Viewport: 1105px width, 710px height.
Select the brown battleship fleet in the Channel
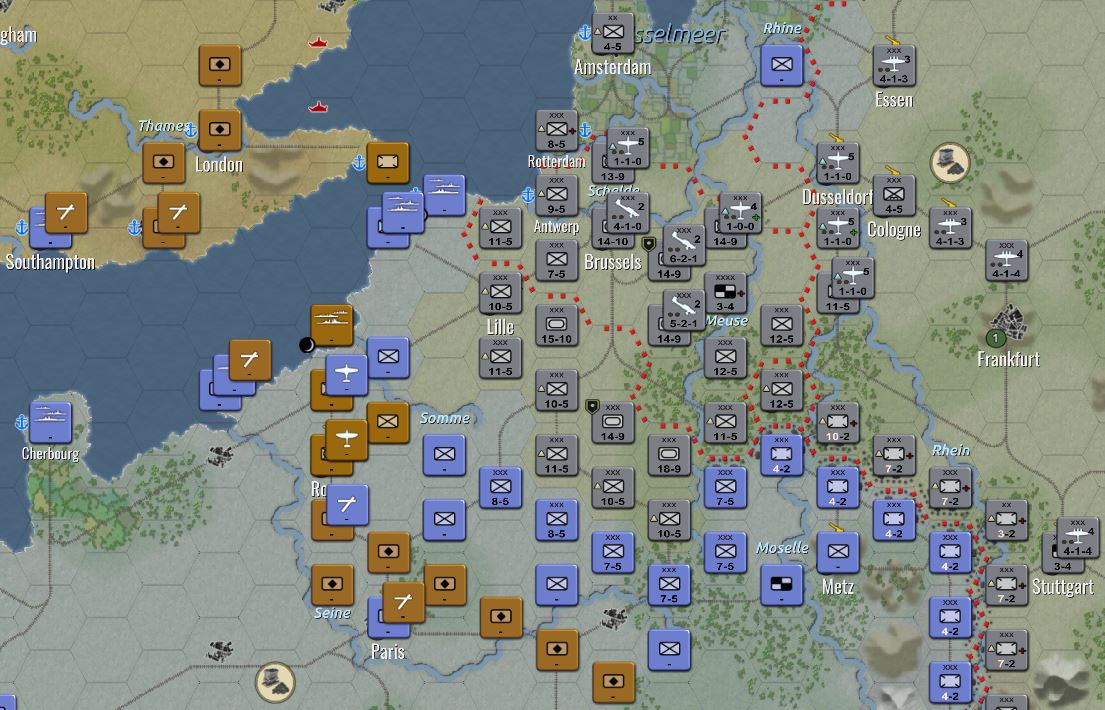pos(332,325)
